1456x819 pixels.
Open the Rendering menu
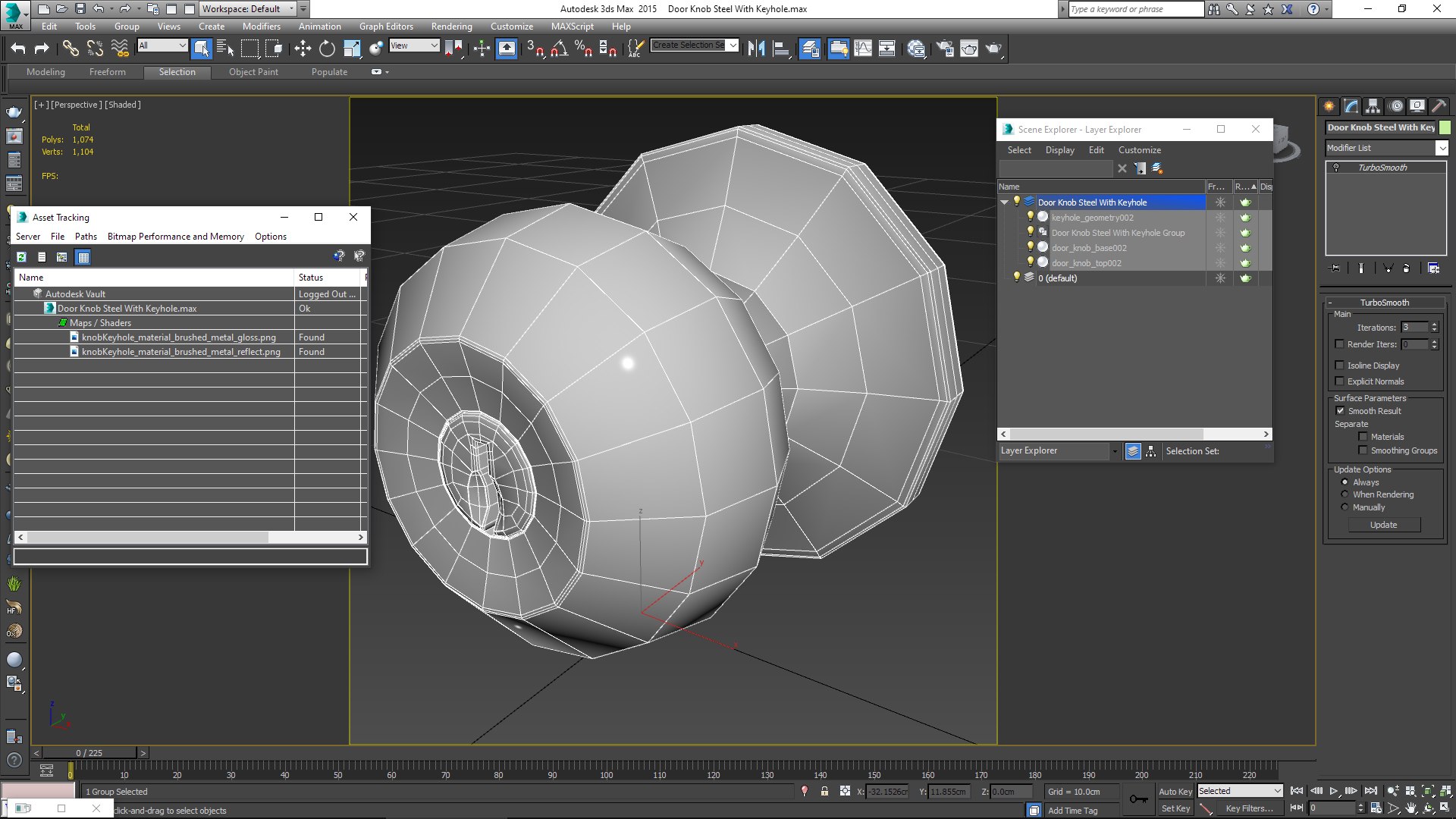451,27
